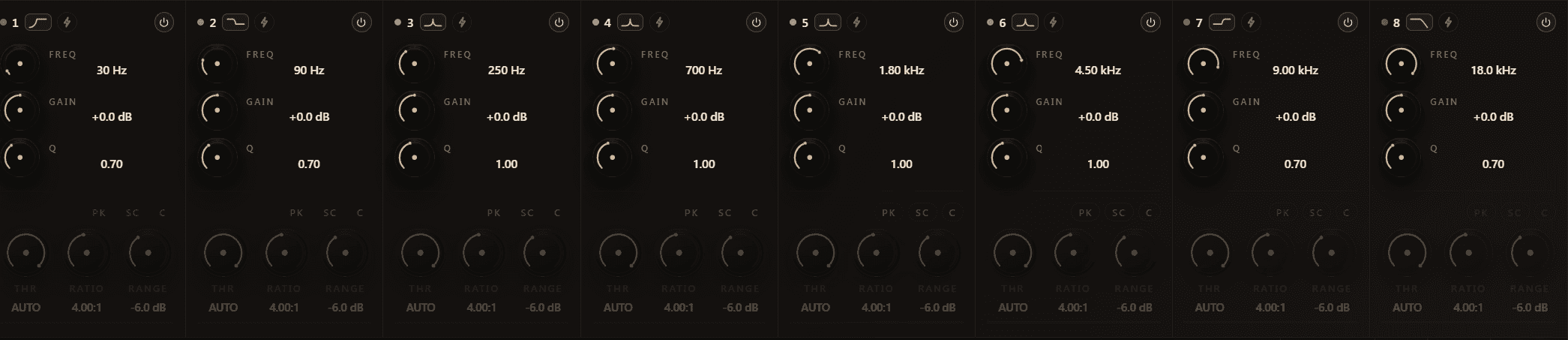Image resolution: width=1568 pixels, height=340 pixels.
Task: Click band 7 dynamic lightning icon
Action: [x=1251, y=23]
